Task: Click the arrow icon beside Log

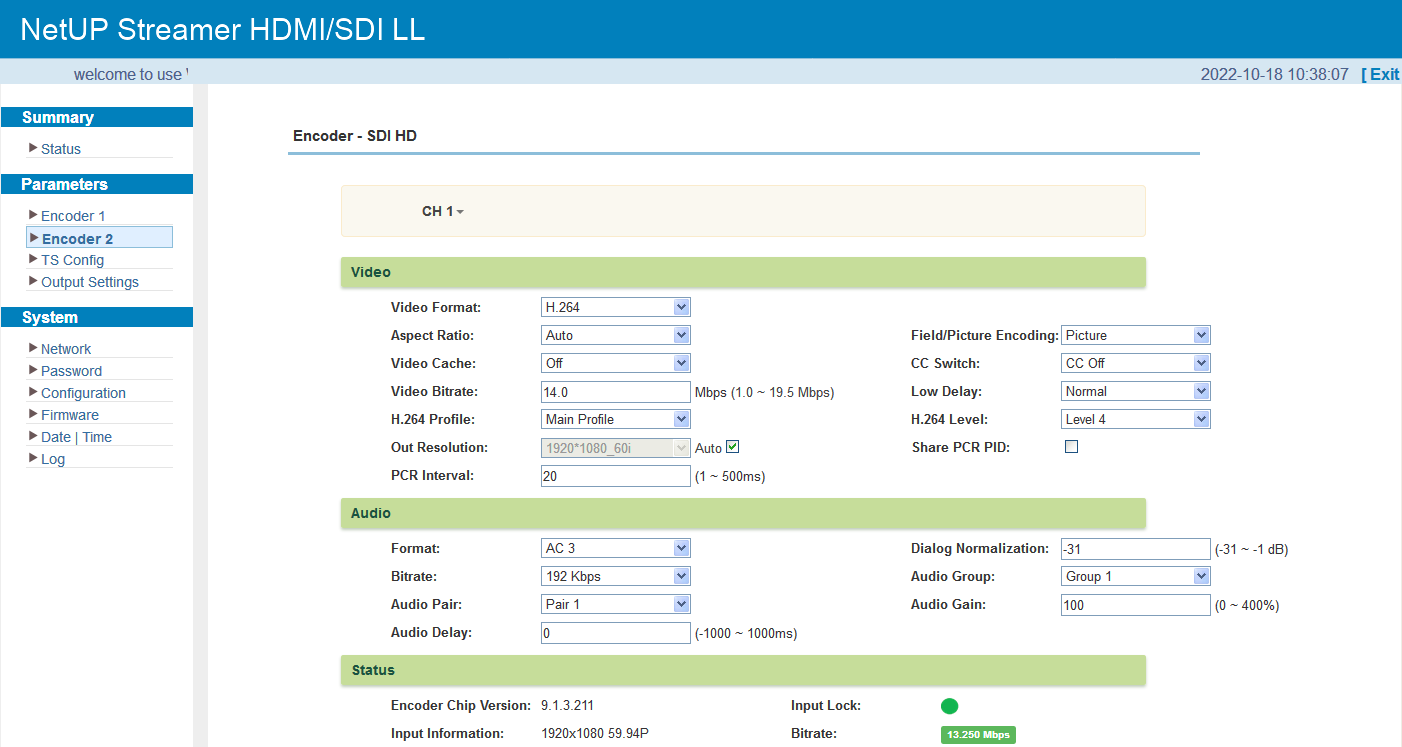Action: point(34,458)
